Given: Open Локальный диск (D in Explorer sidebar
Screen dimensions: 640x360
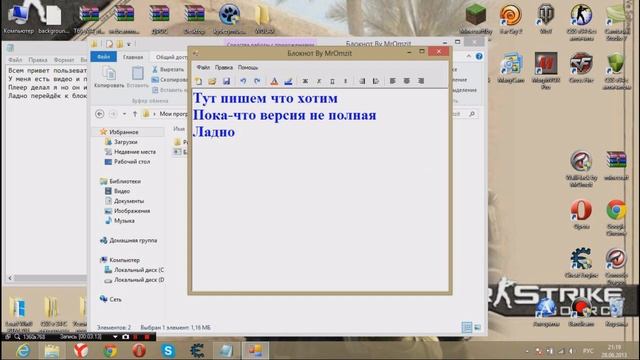Looking at the screenshot, I should click(139, 280).
